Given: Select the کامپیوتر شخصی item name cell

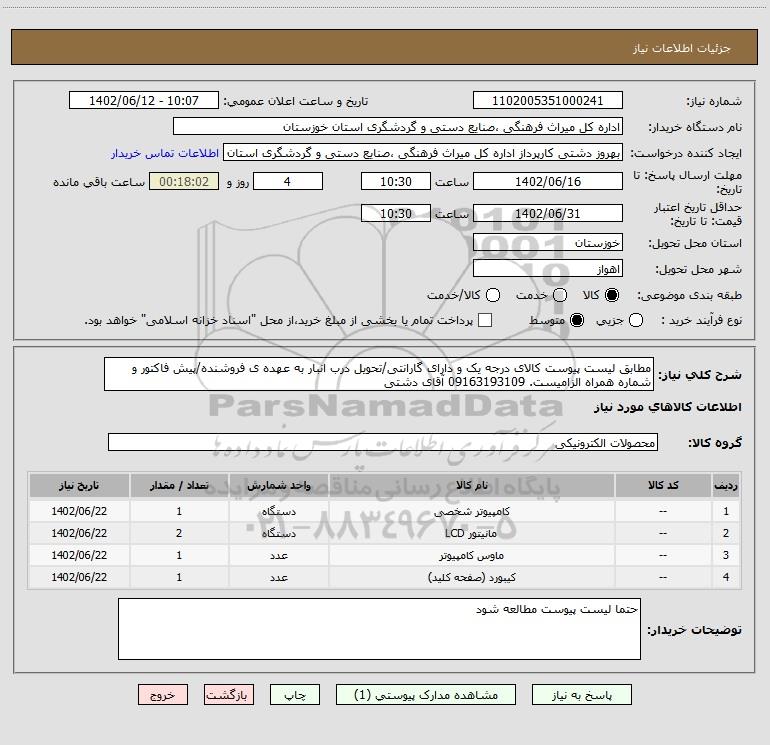Looking at the screenshot, I should [471, 511].
